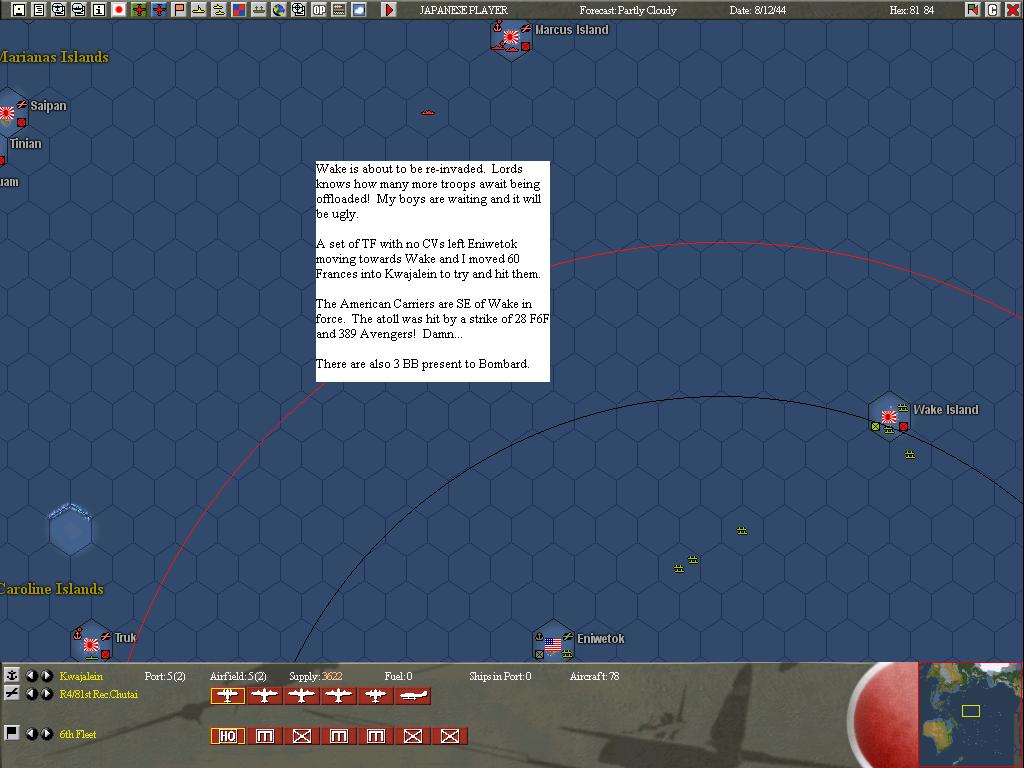
Task: Click the red end turn arrow
Action: pyautogui.click(x=389, y=10)
